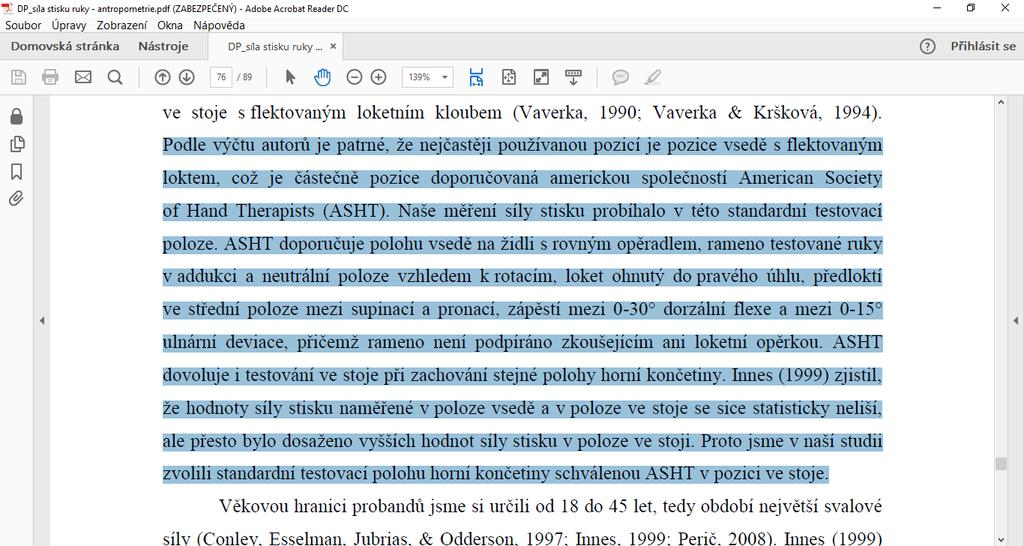1024x546 pixels.
Task: Expand left navigation pane arrow
Action: [42, 321]
